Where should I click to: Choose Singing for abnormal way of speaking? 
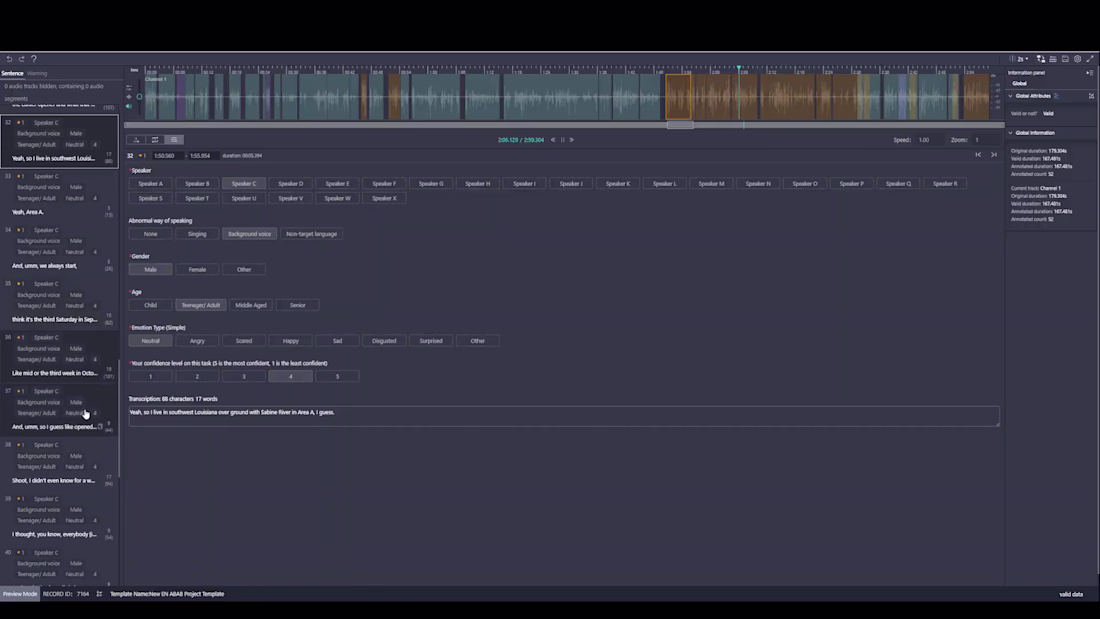[197, 234]
